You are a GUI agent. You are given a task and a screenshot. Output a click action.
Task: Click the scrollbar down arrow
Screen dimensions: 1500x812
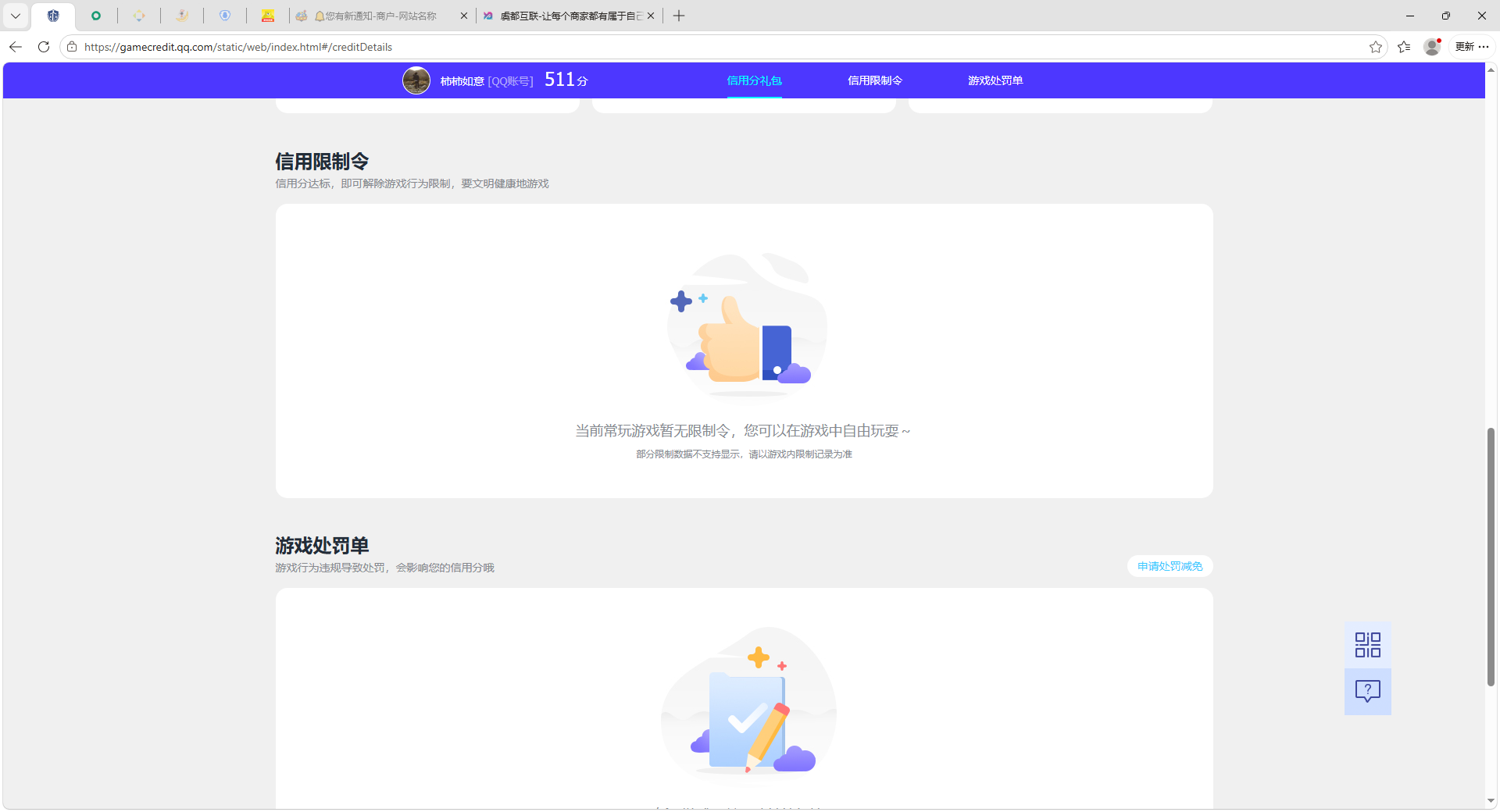[1491, 801]
